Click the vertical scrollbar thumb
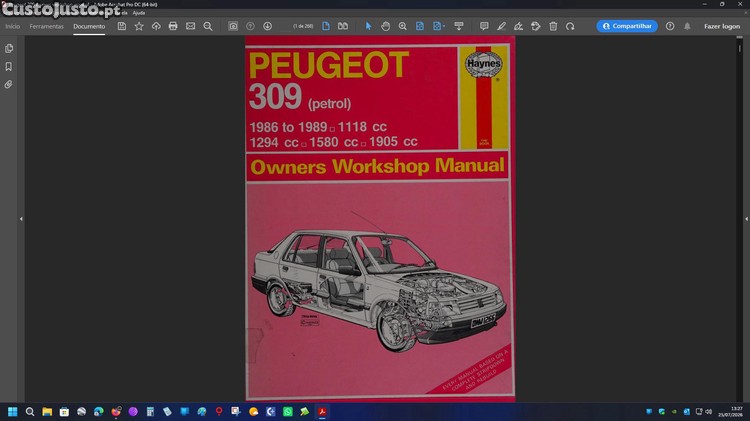This screenshot has height=421, width=750. 739,48
